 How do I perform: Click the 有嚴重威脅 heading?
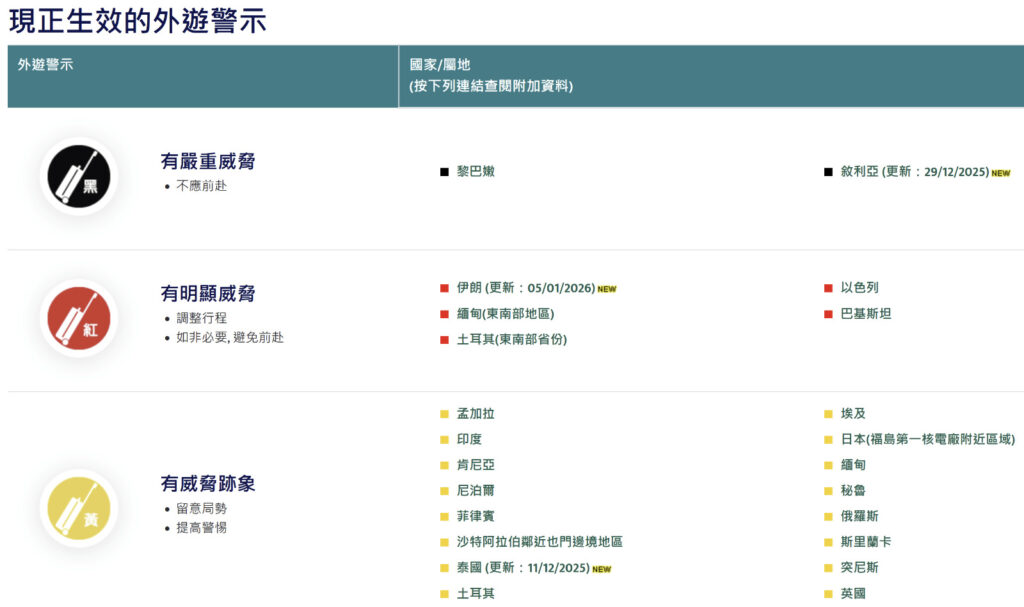coord(208,161)
